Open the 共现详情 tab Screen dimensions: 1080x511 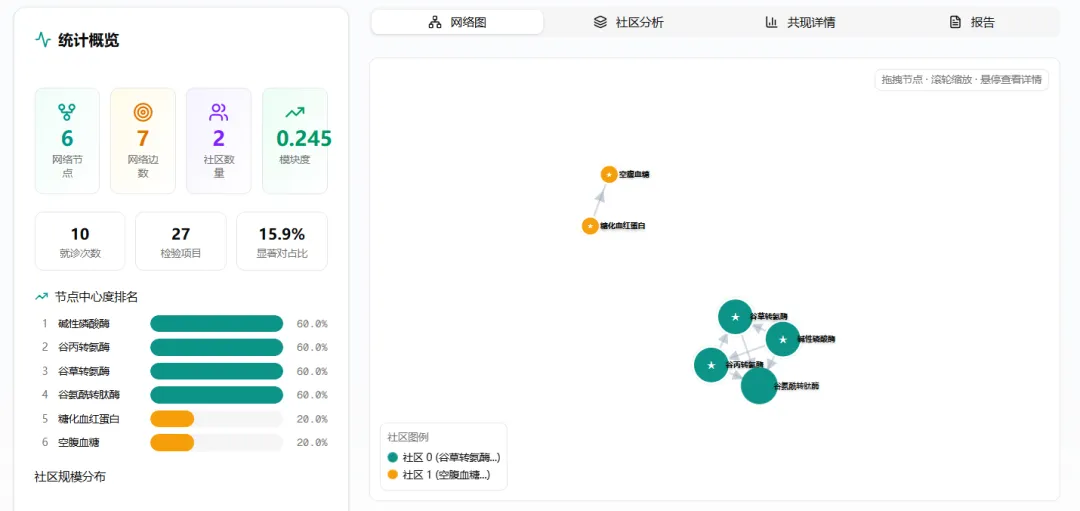point(800,22)
